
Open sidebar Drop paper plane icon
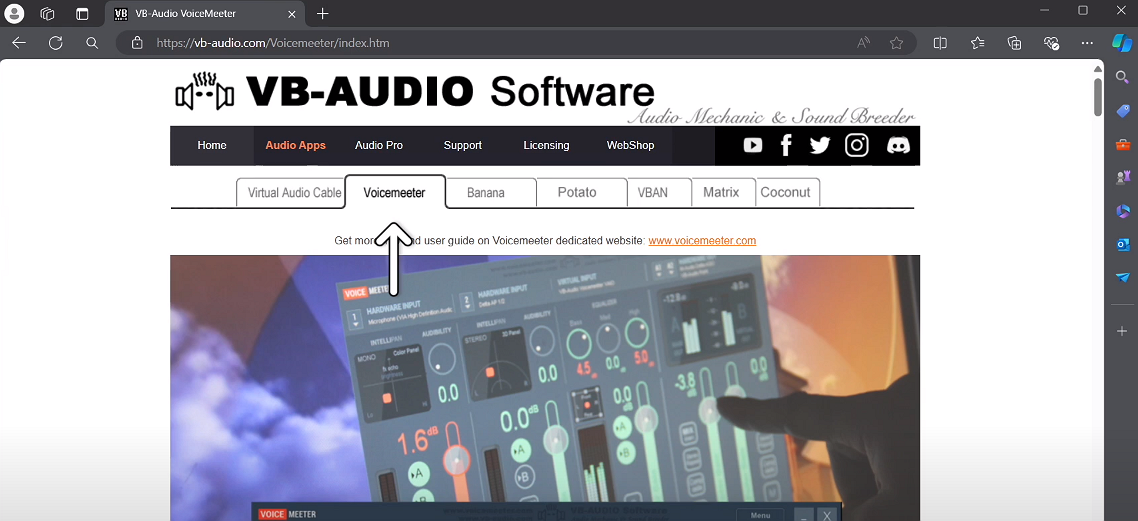click(x=1123, y=278)
